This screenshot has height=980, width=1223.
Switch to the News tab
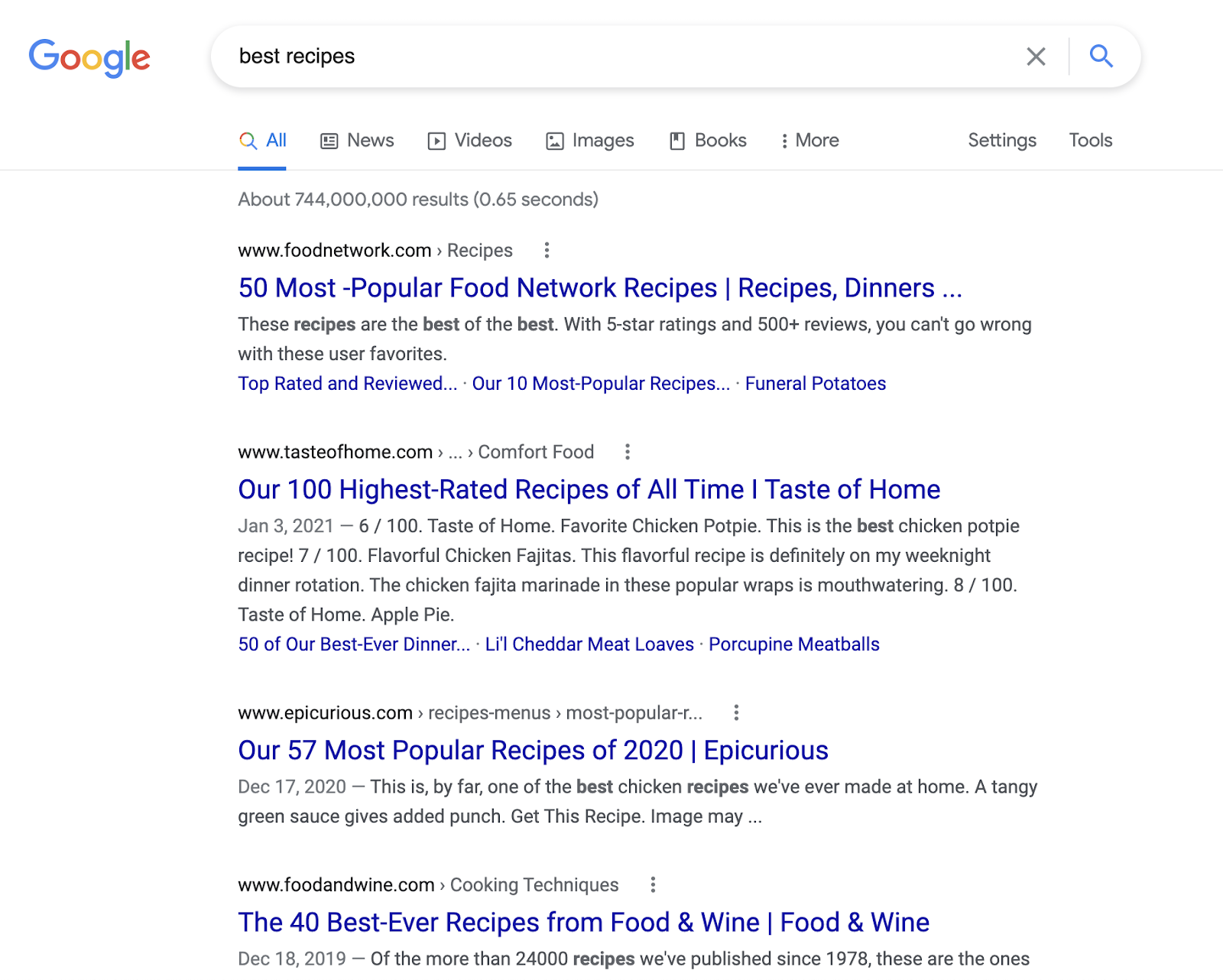[357, 141]
